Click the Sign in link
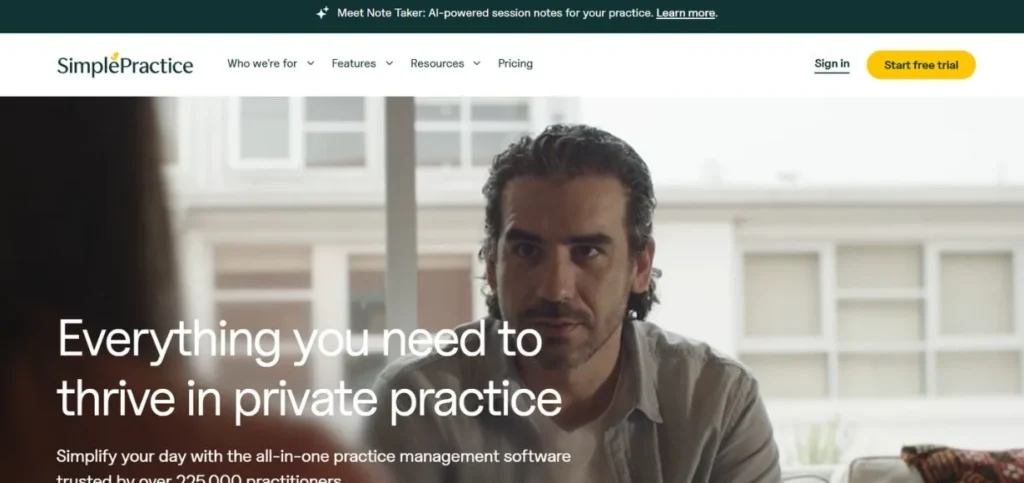 [x=832, y=64]
